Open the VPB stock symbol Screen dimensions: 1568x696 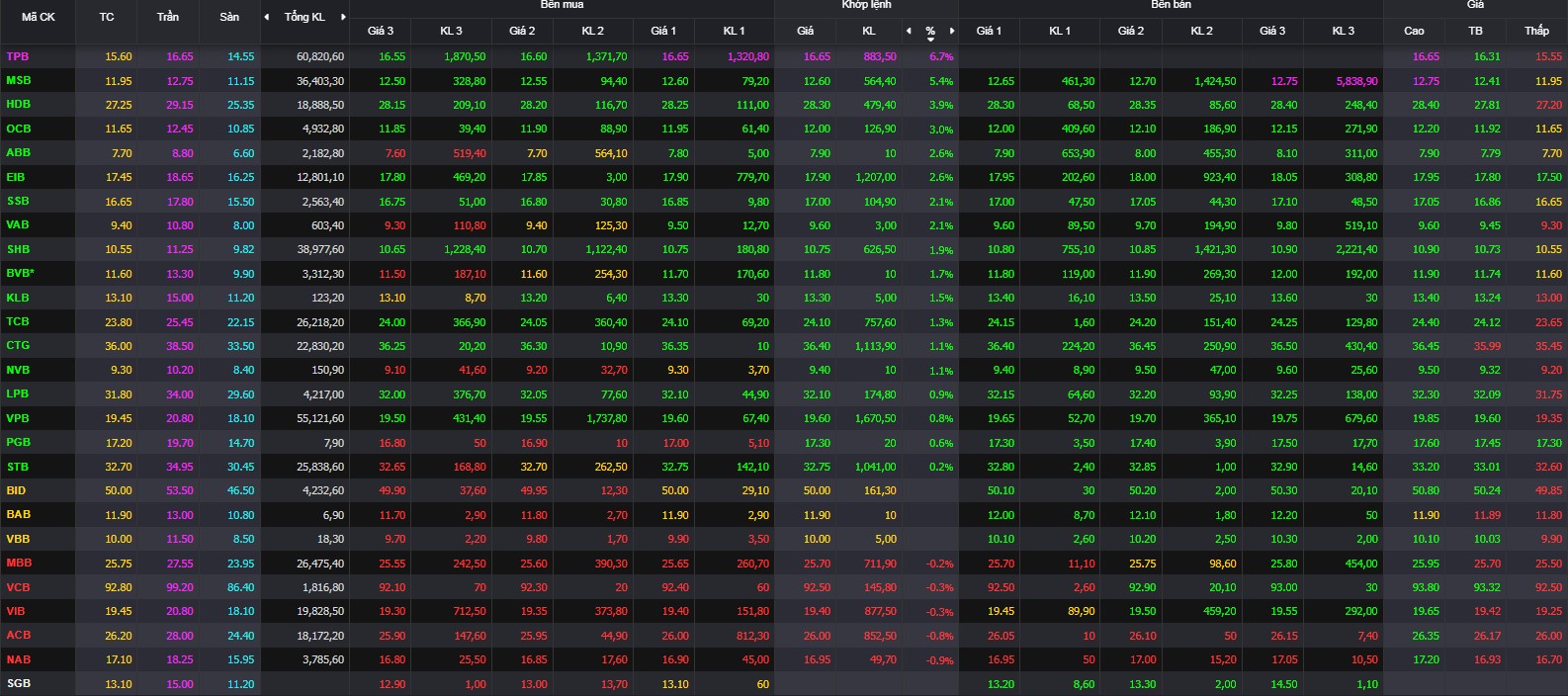pos(18,418)
